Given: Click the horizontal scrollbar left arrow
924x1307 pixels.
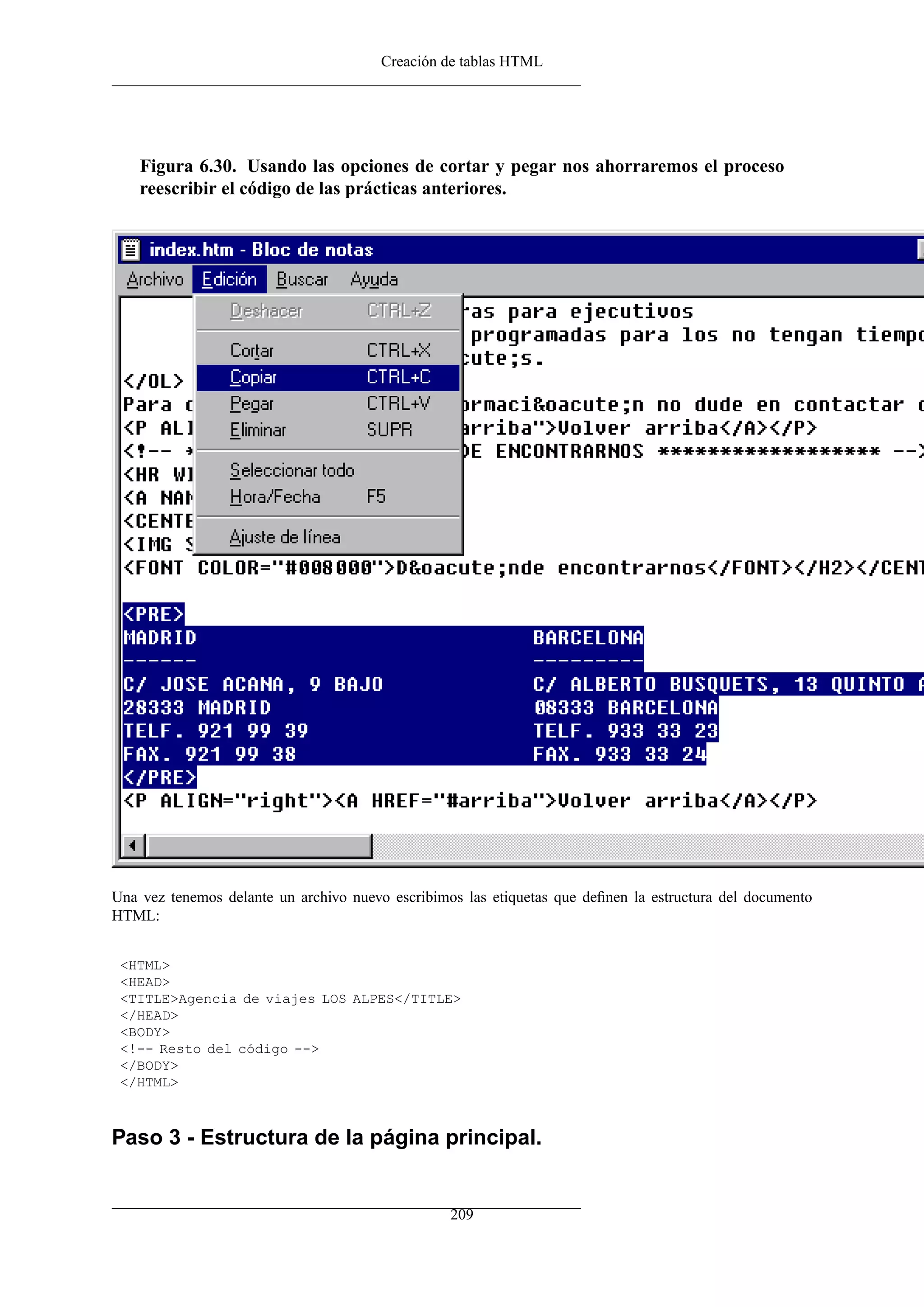Looking at the screenshot, I should click(x=133, y=845).
